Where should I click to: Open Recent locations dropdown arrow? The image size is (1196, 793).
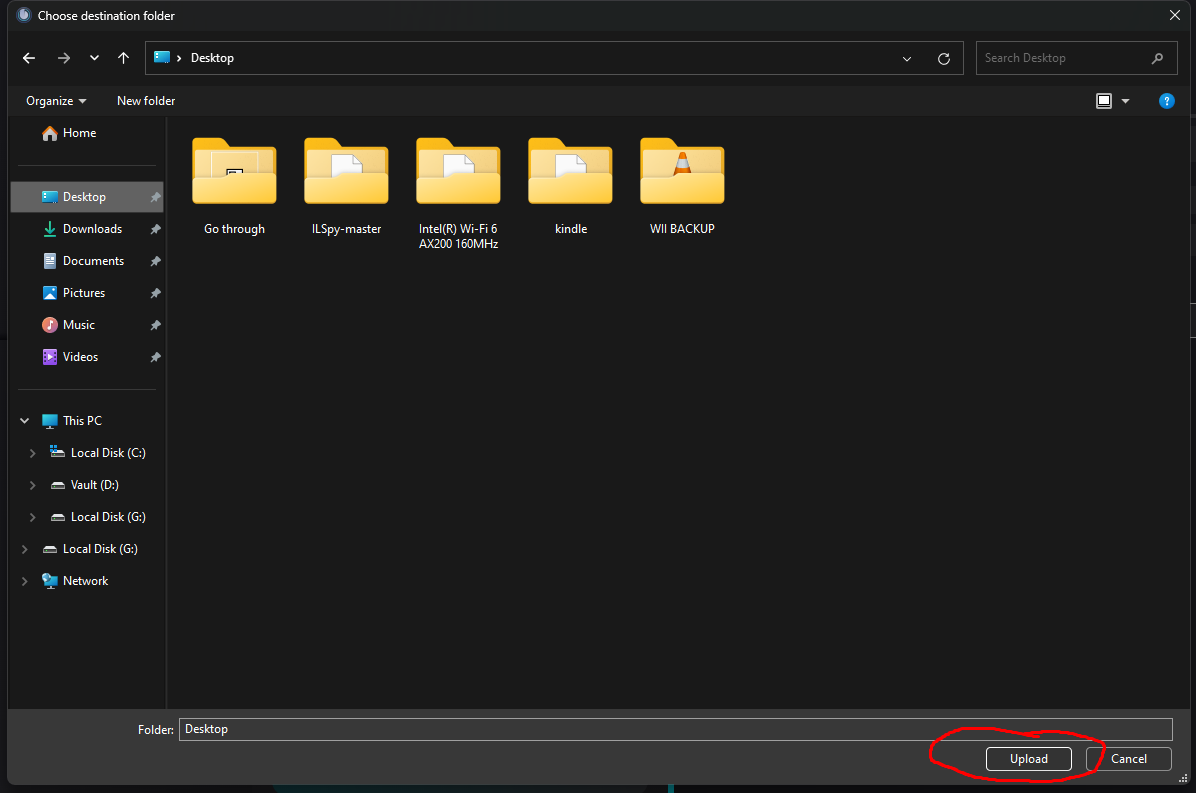click(94, 59)
